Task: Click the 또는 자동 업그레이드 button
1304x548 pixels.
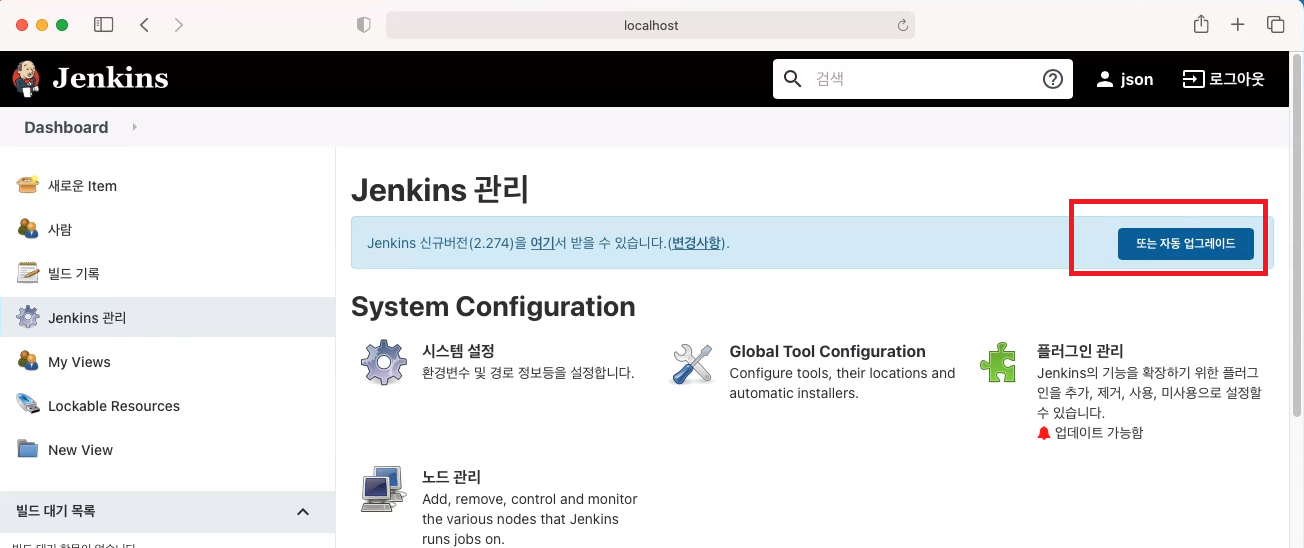Action: 1185,243
